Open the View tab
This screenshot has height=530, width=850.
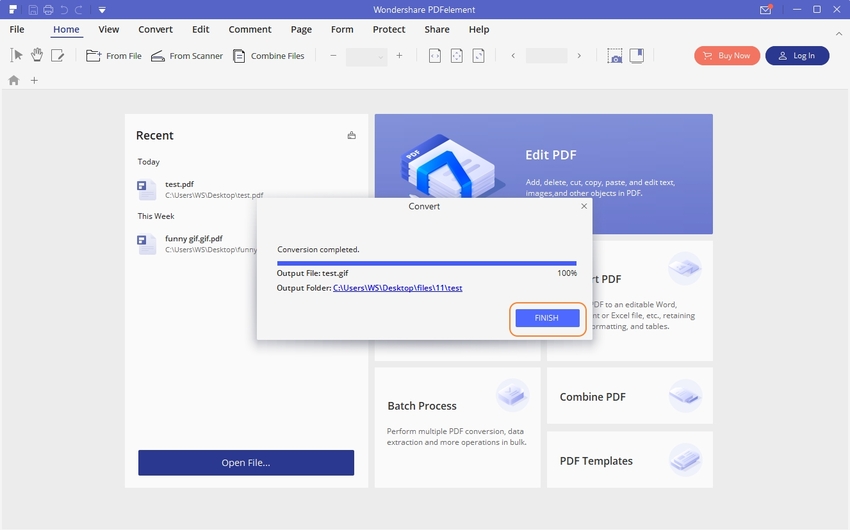(108, 29)
